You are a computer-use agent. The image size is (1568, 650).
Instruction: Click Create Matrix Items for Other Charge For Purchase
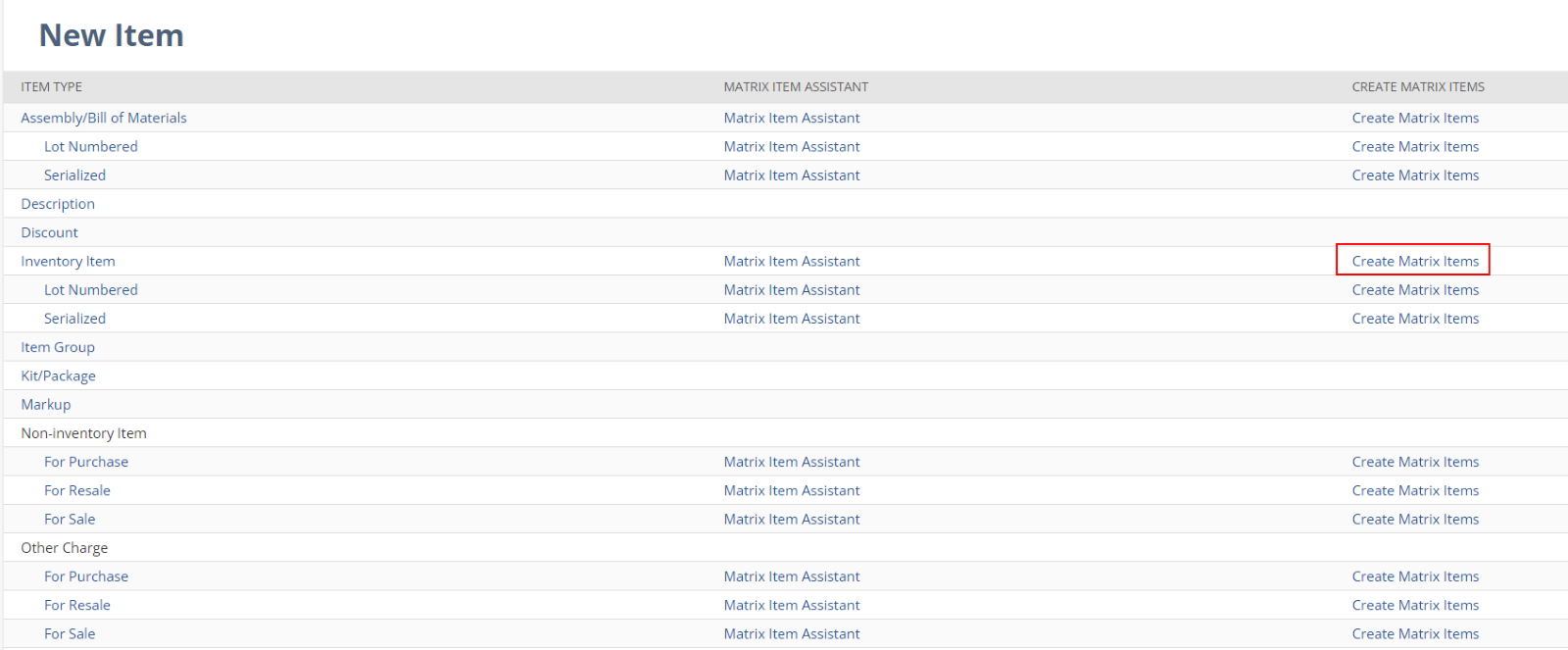(x=1414, y=576)
